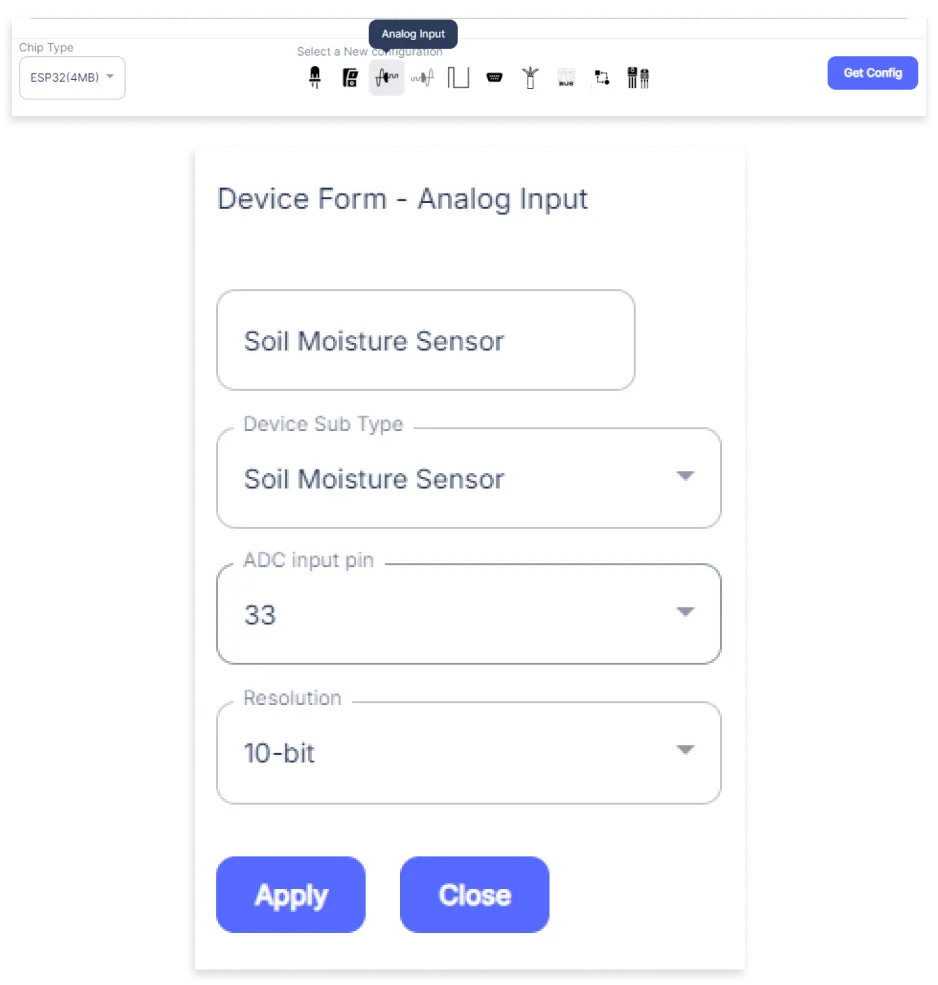The image size is (938, 985).
Task: Open the ADC input pin dropdown arrow
Action: pyautogui.click(x=685, y=611)
